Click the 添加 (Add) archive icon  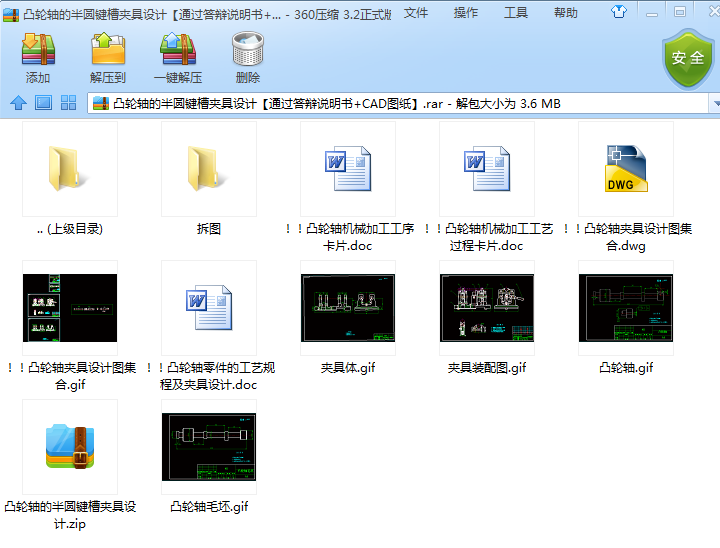click(x=38, y=49)
